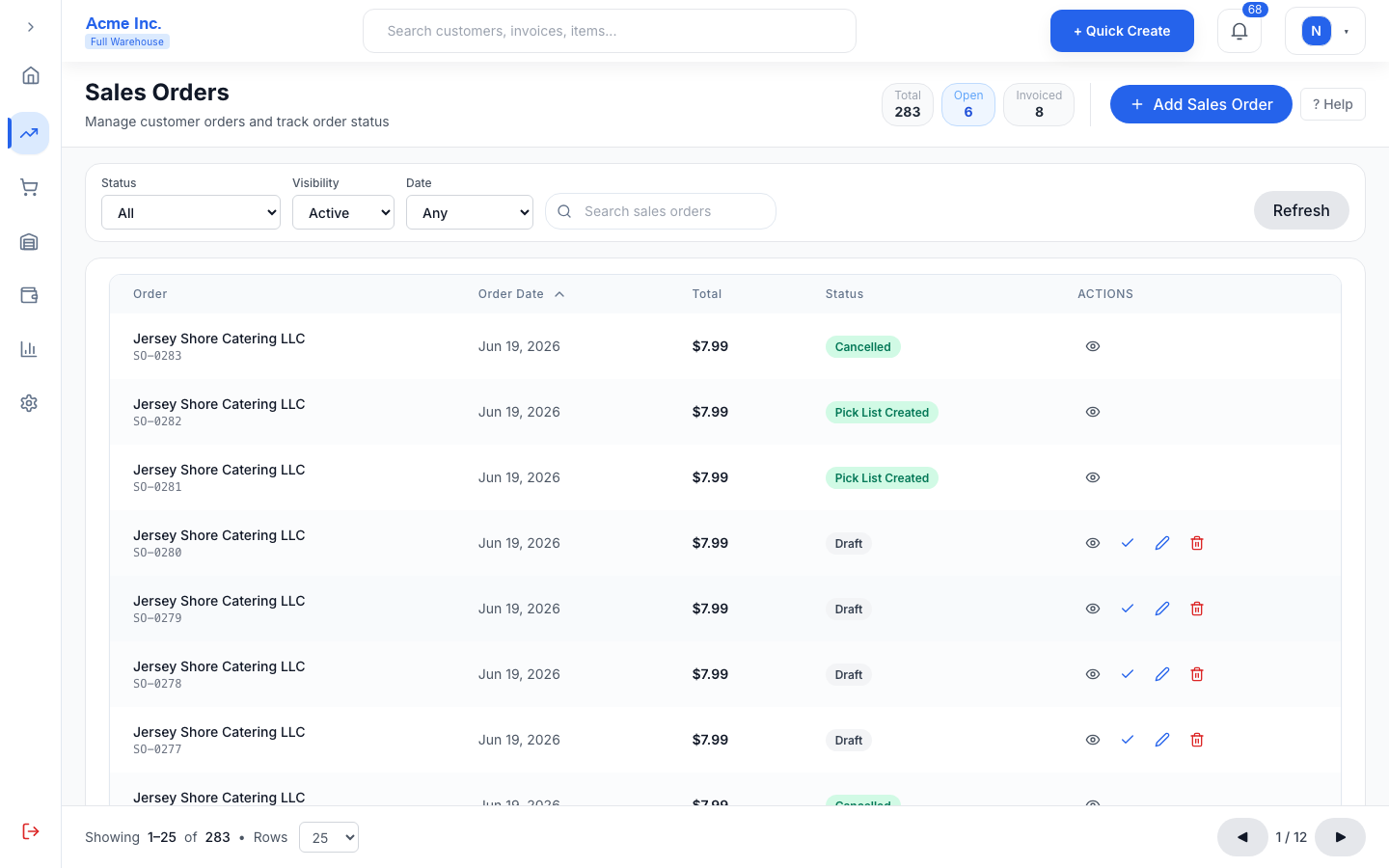1389x868 pixels.
Task: View order SO-0277 with the eye icon
Action: 1093,740
